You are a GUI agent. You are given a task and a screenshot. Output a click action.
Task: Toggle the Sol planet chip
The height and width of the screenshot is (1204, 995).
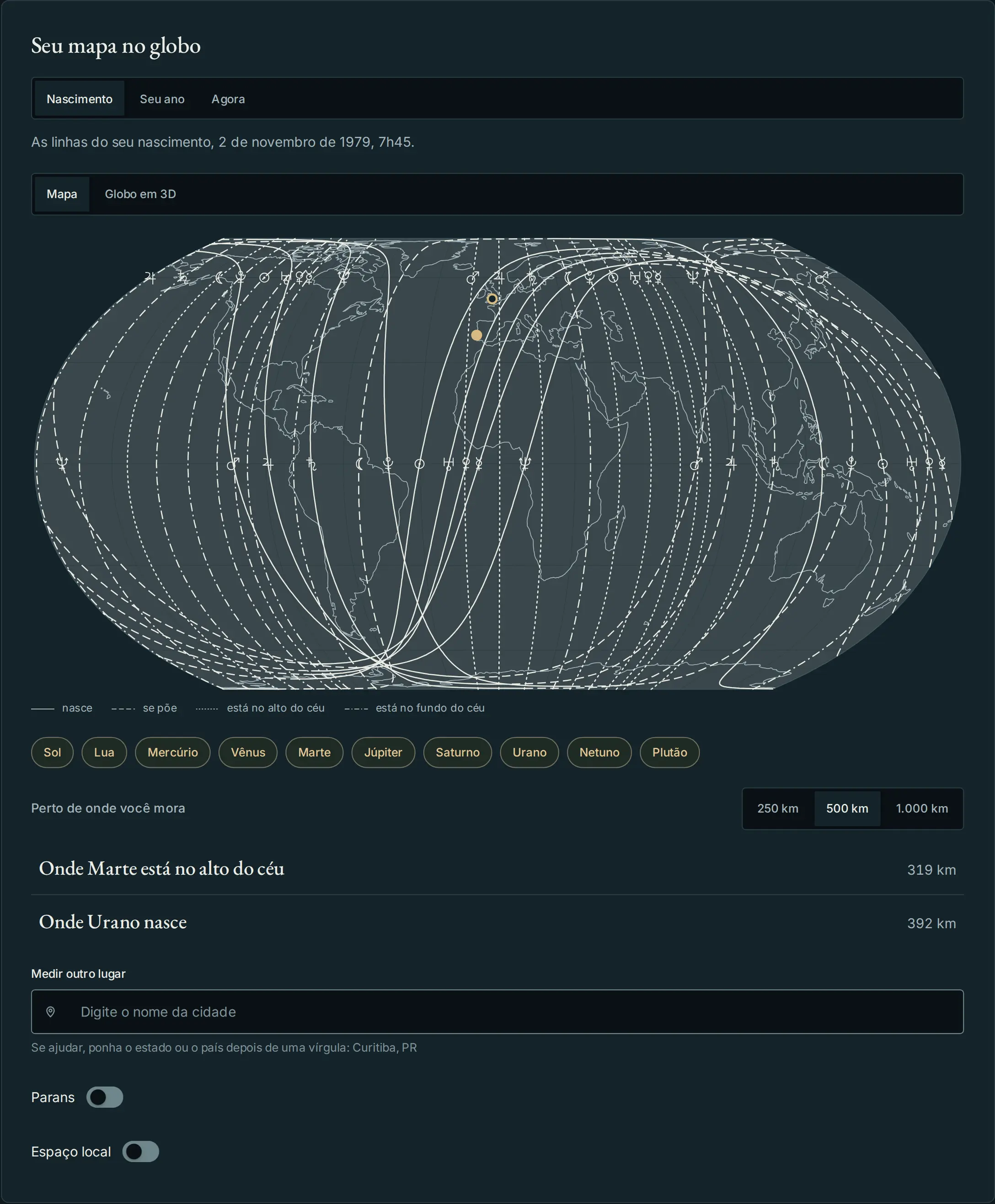52,752
